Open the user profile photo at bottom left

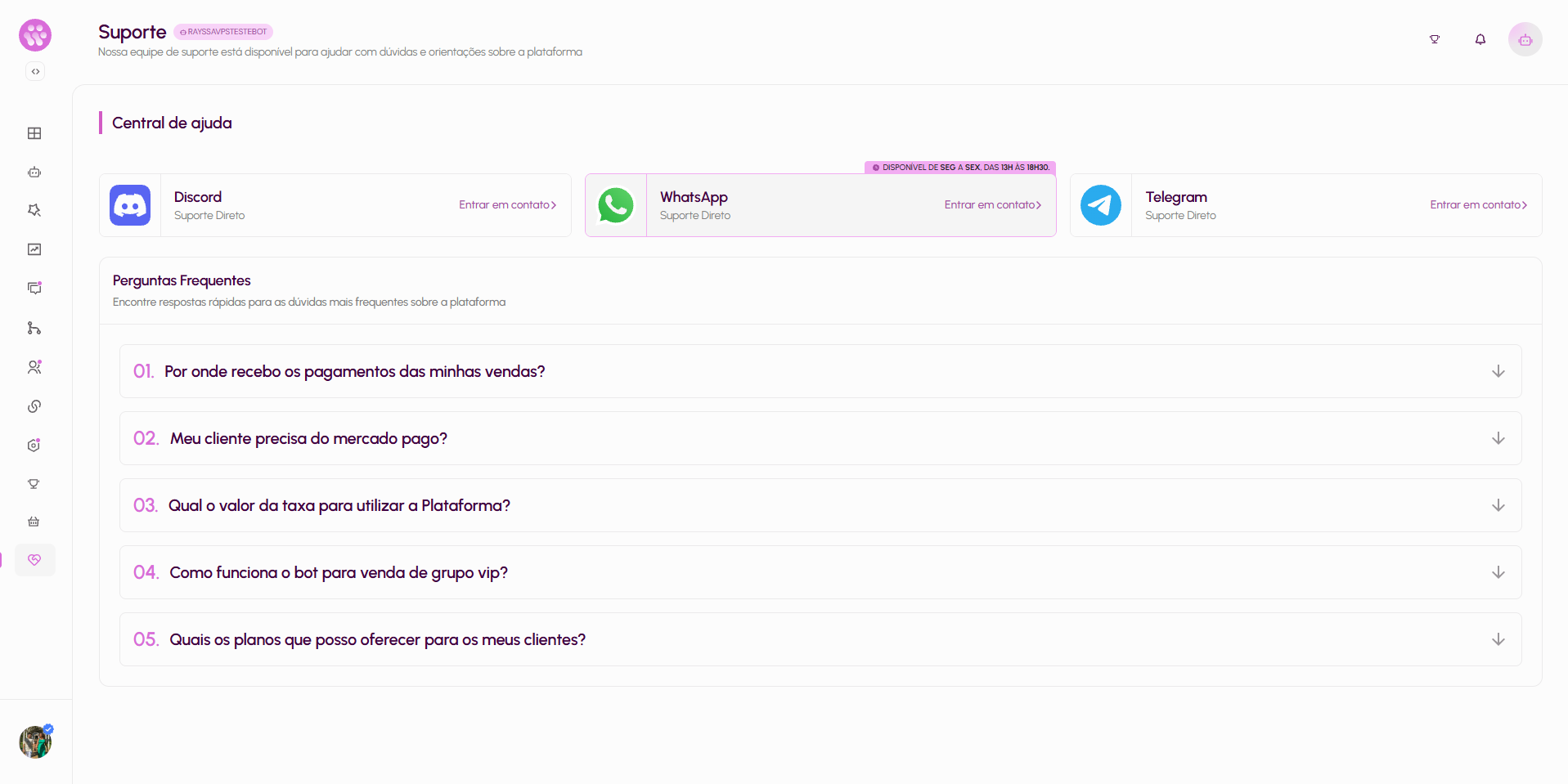tap(35, 741)
